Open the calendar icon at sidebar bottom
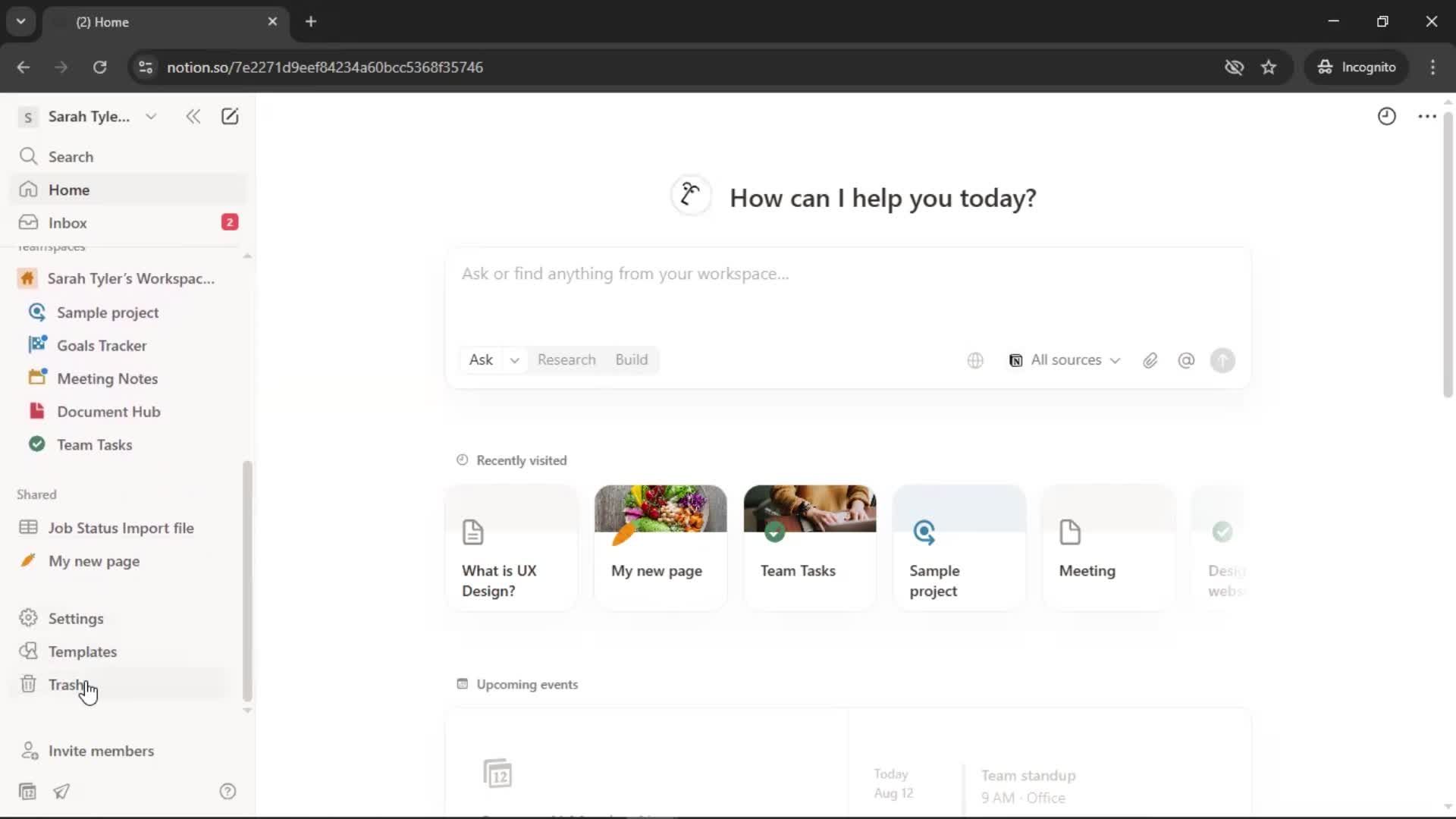Screen dimensions: 1456x819 27,791
